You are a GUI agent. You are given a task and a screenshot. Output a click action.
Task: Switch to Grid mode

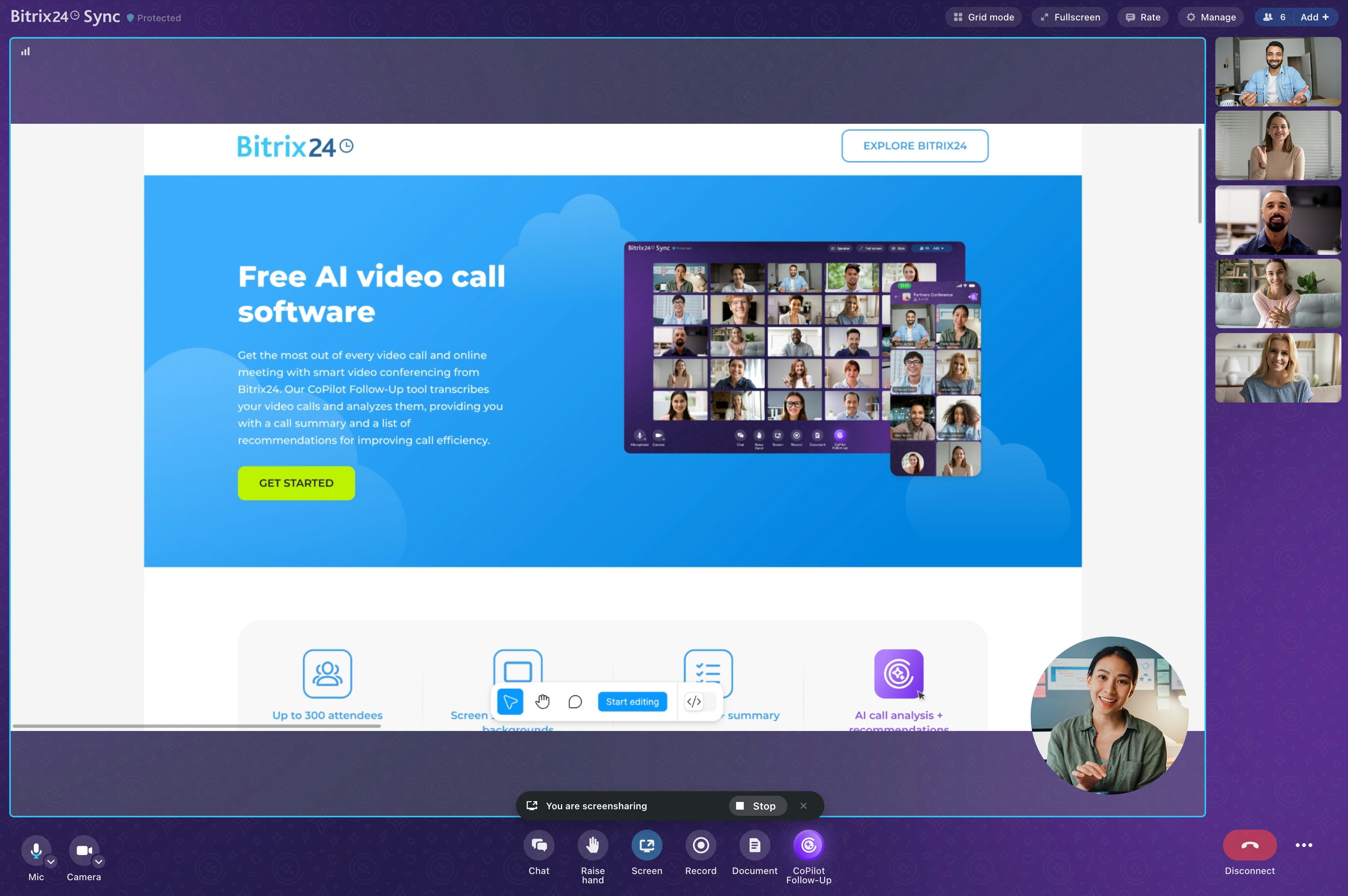tap(983, 17)
